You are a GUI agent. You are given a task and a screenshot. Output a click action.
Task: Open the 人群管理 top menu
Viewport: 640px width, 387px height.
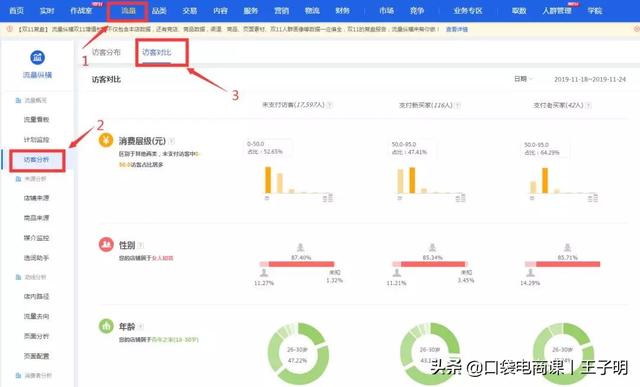(x=557, y=11)
